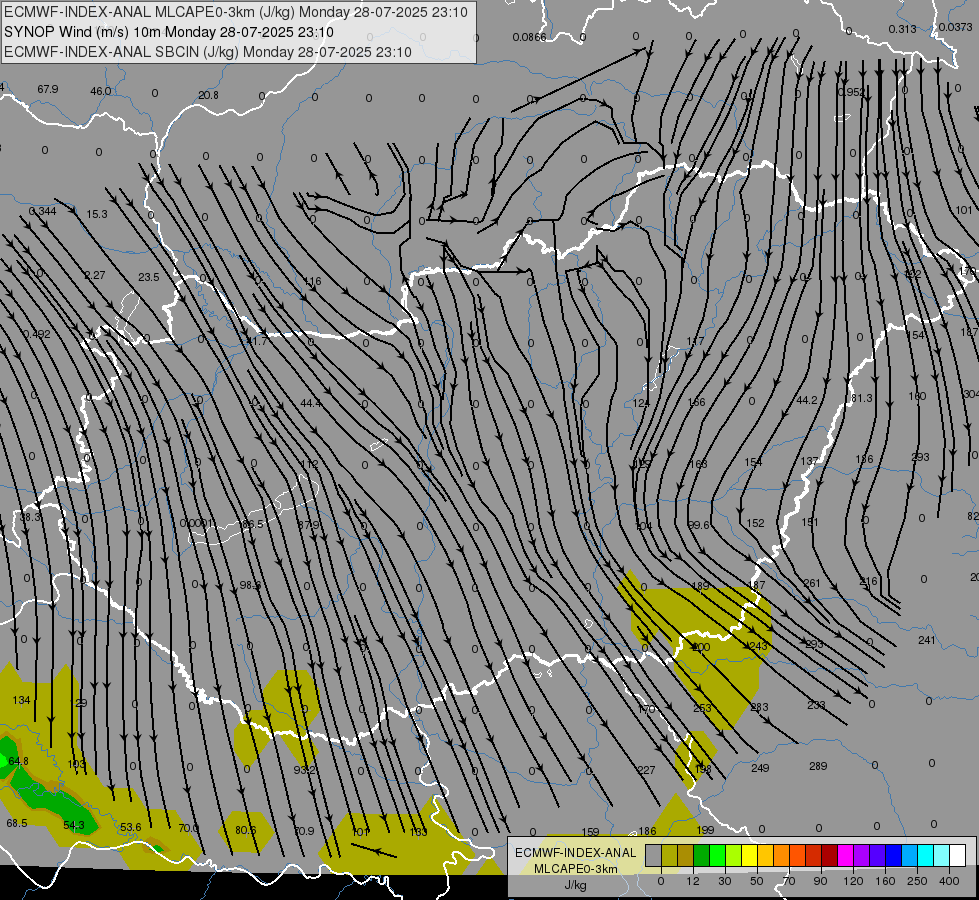
Task: Click the map value 216
Action: point(868,581)
